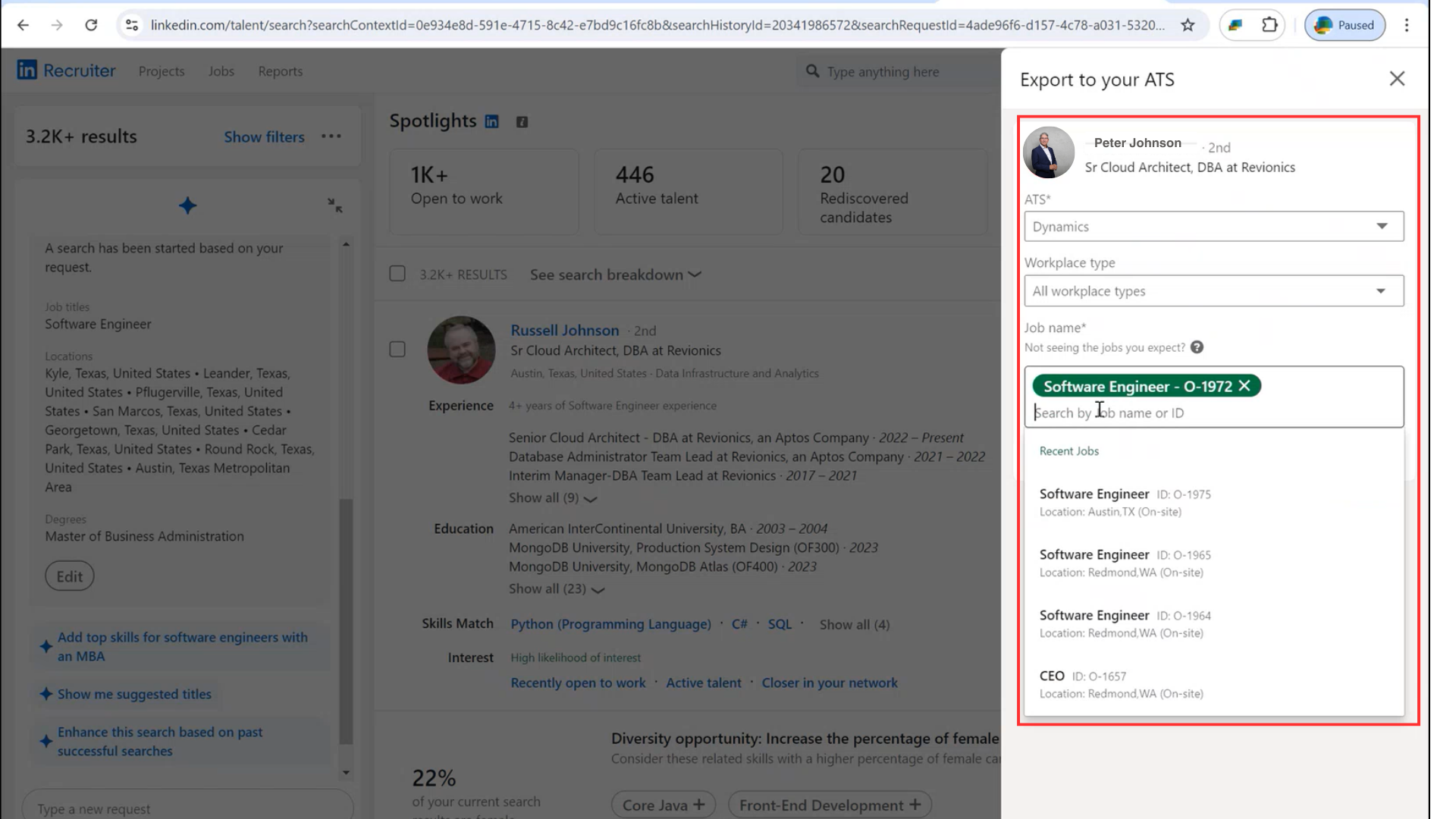Go forward in browser history
This screenshot has width=1456, height=819.
[57, 25]
